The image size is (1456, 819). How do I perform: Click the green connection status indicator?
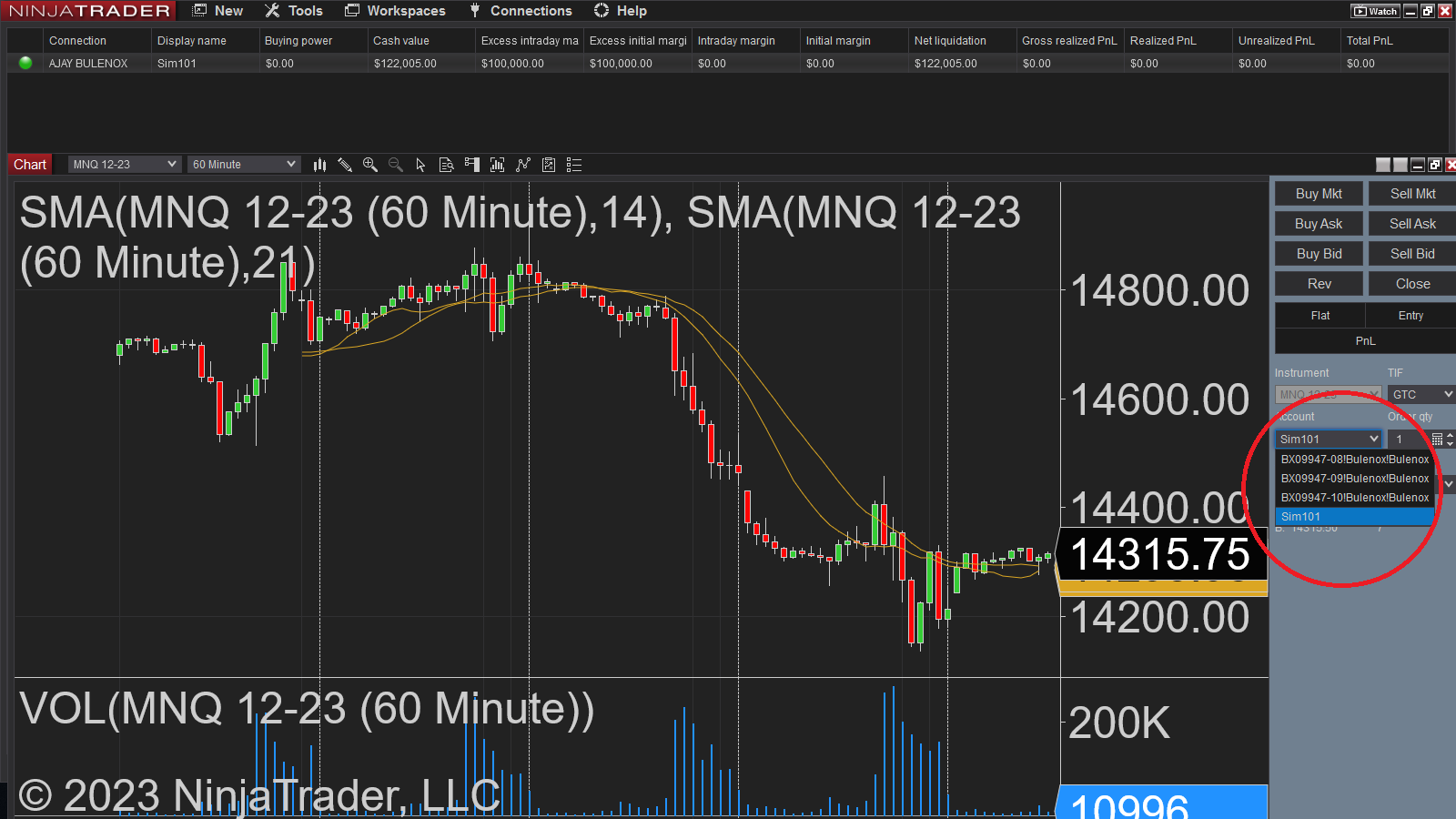coord(25,63)
